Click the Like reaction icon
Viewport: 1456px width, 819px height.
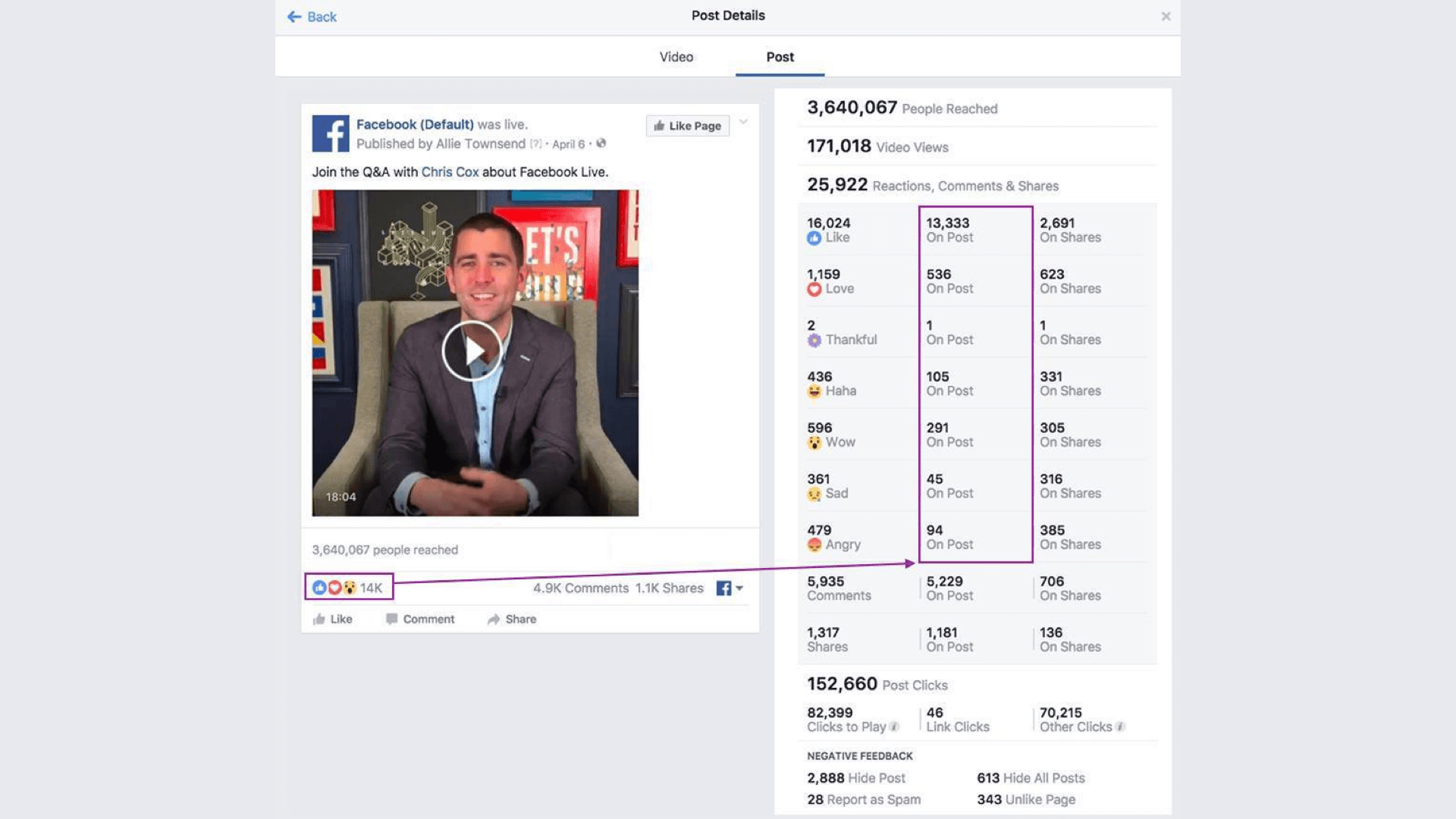[319, 587]
